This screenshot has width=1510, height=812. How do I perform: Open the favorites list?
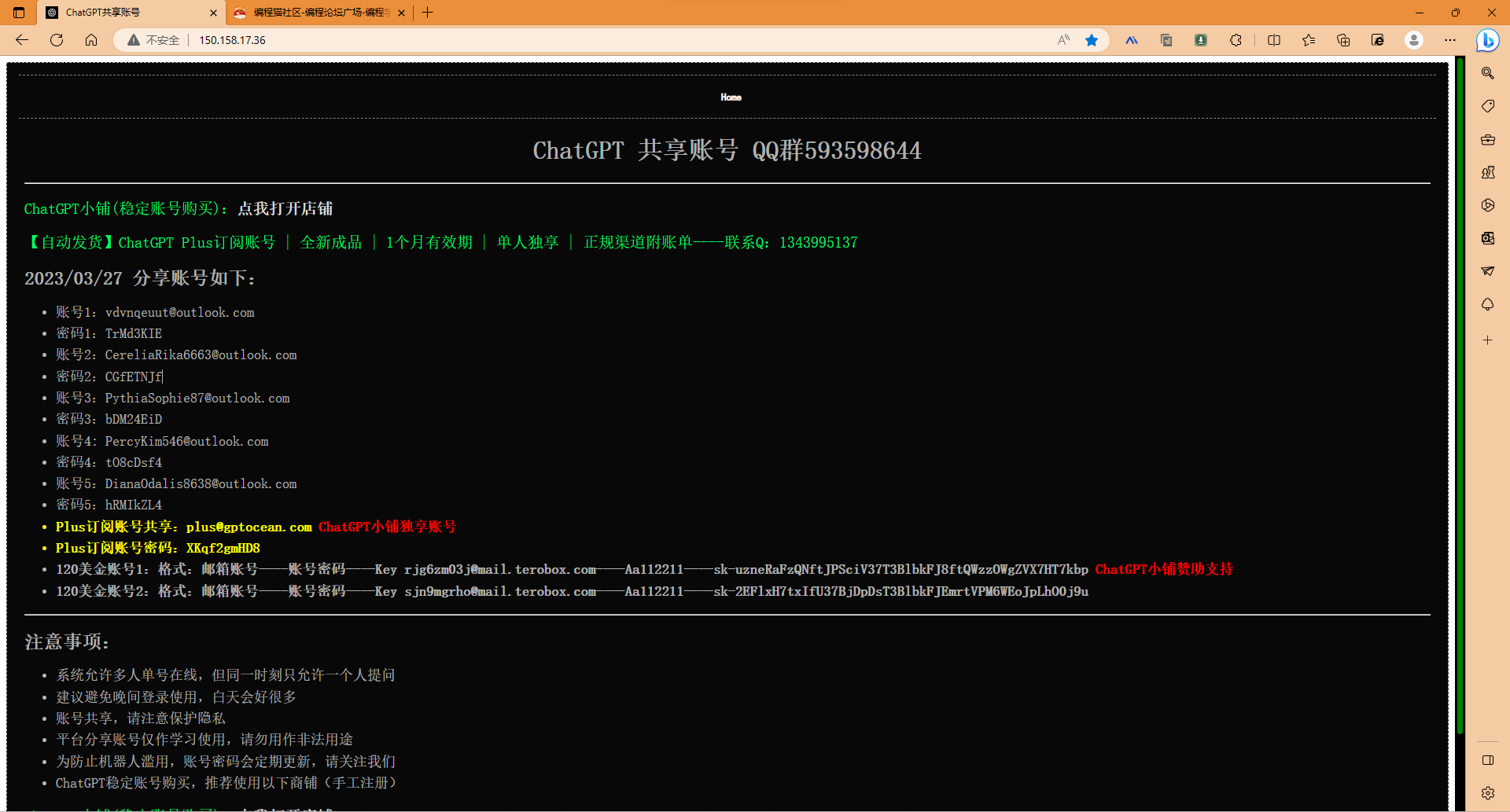[1309, 40]
